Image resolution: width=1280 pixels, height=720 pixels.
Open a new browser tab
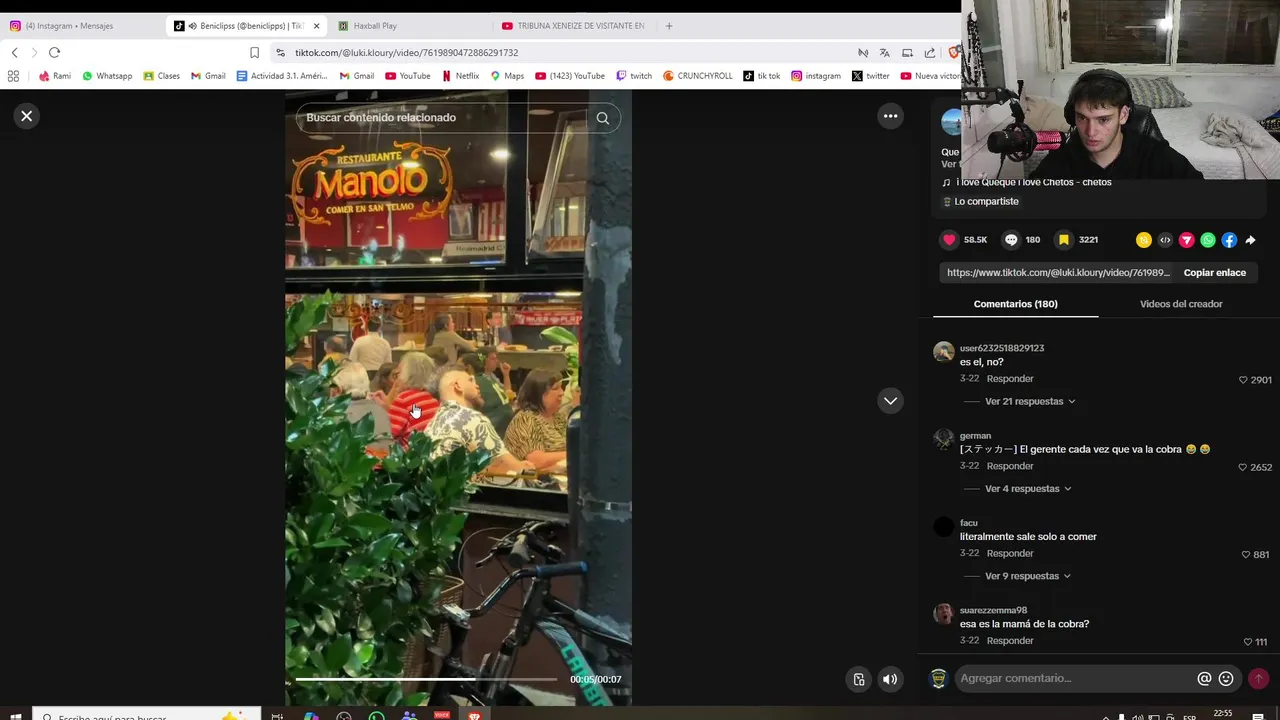point(669,26)
